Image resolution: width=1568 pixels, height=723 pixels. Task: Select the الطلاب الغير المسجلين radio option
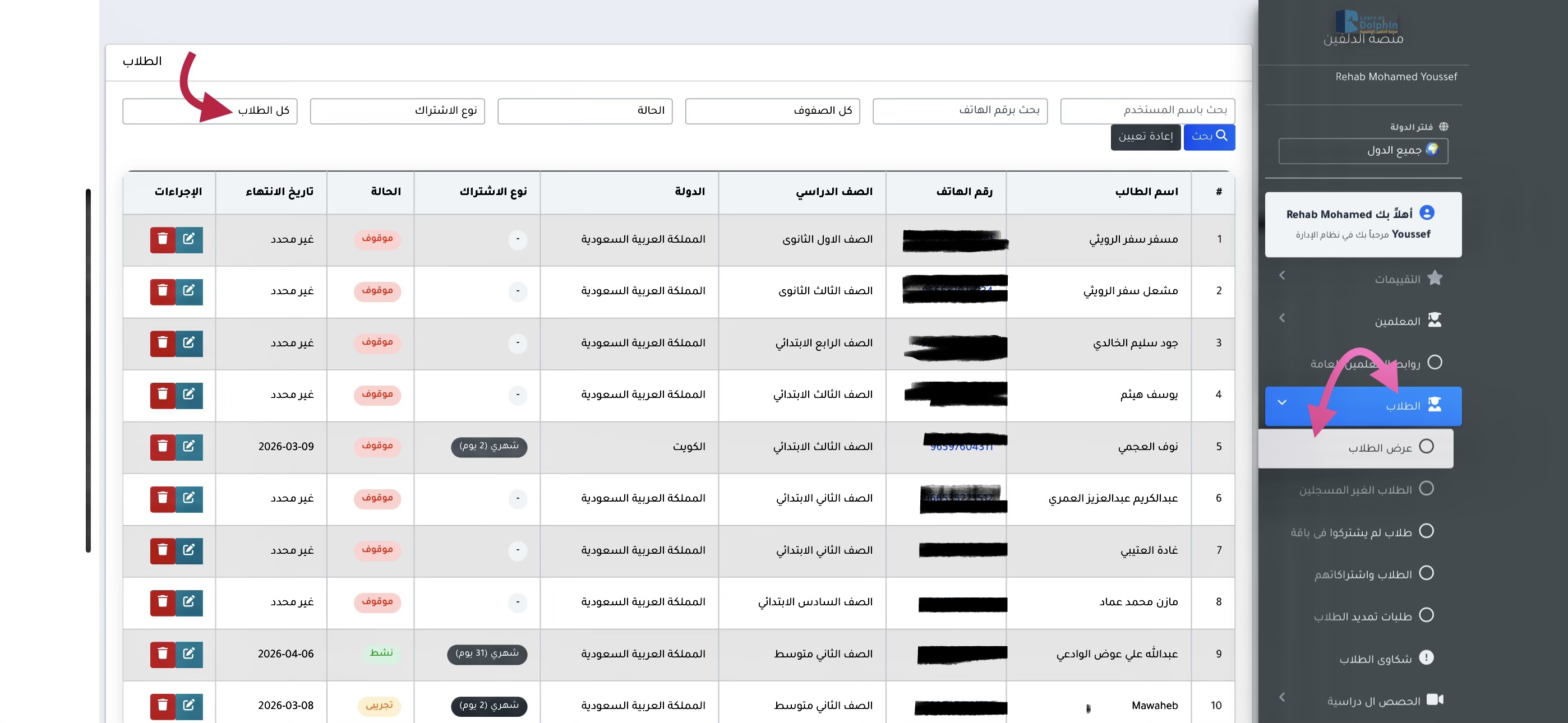1426,489
